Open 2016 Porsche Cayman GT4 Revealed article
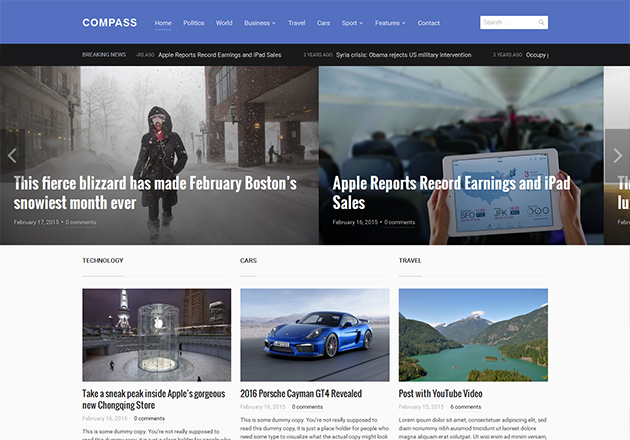The height and width of the screenshot is (440, 630). [301, 394]
